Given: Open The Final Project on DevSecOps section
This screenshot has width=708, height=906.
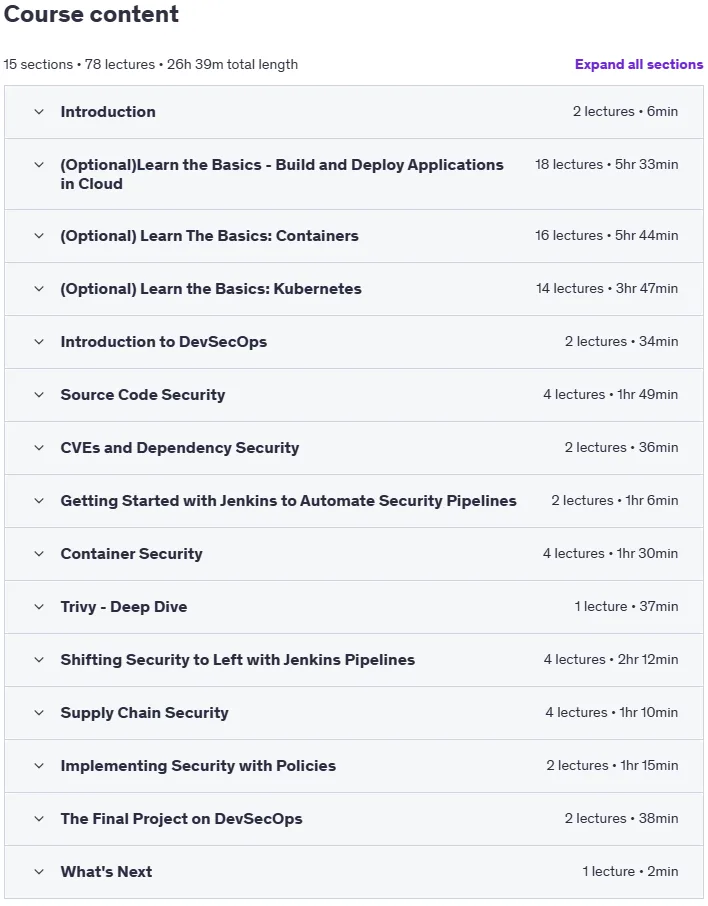Looking at the screenshot, I should pos(181,819).
